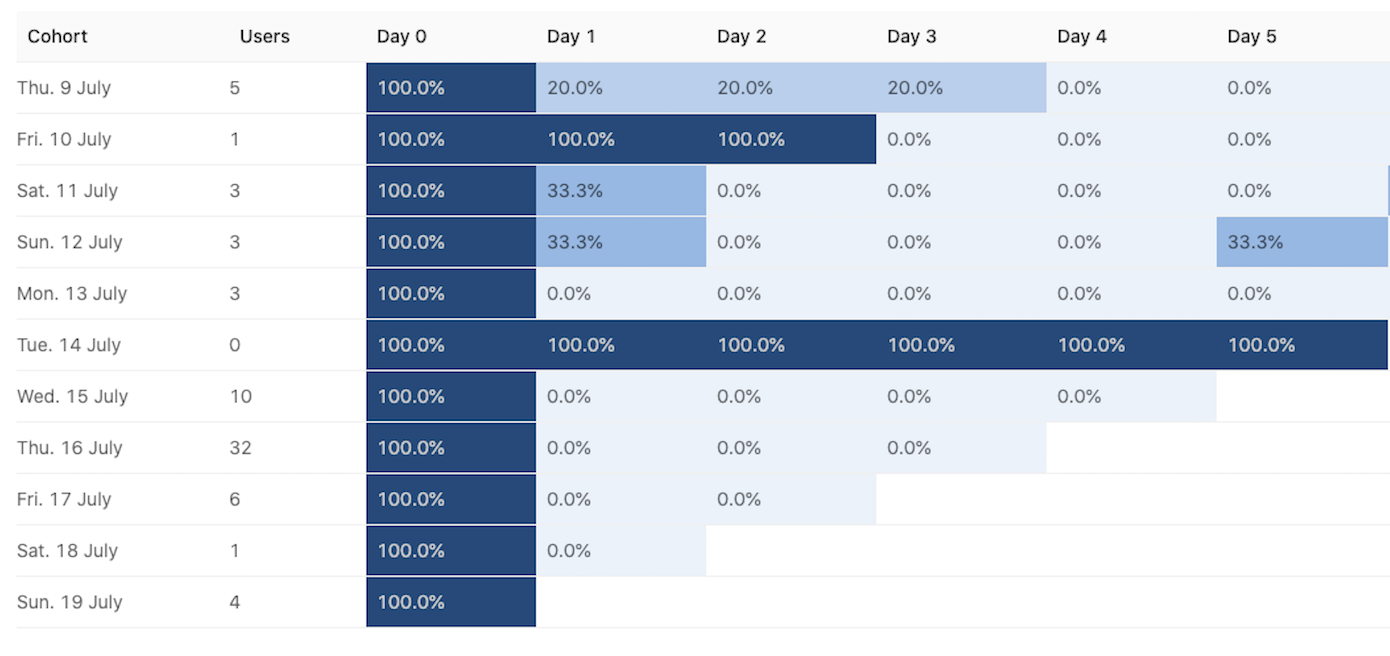
Task: Click the Cohort column header
Action: click(x=58, y=37)
